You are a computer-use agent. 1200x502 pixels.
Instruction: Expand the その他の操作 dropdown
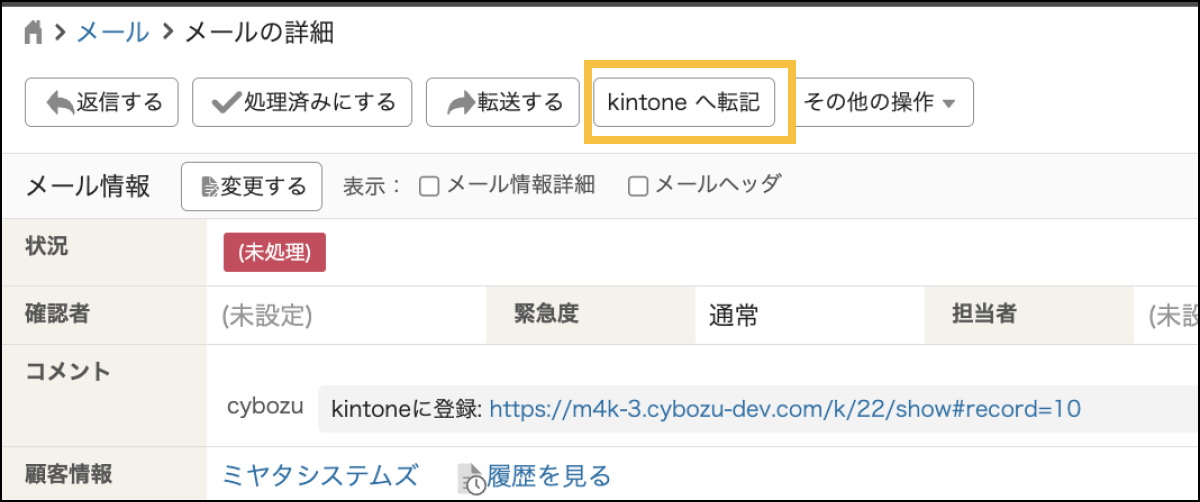click(880, 102)
